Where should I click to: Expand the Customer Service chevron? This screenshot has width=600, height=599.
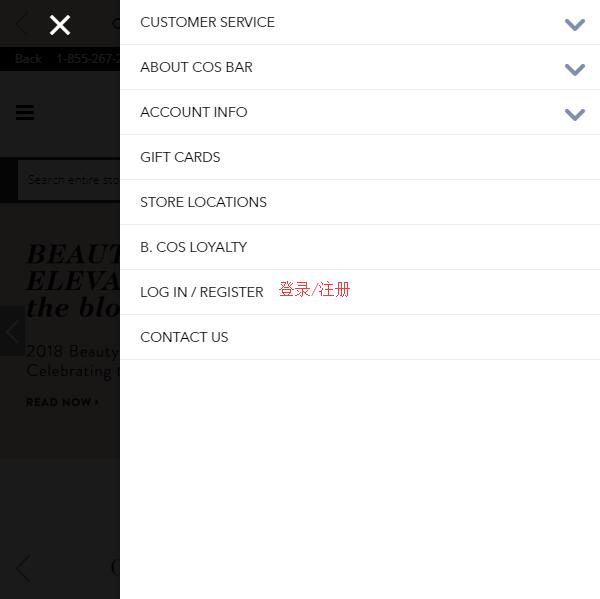(575, 24)
